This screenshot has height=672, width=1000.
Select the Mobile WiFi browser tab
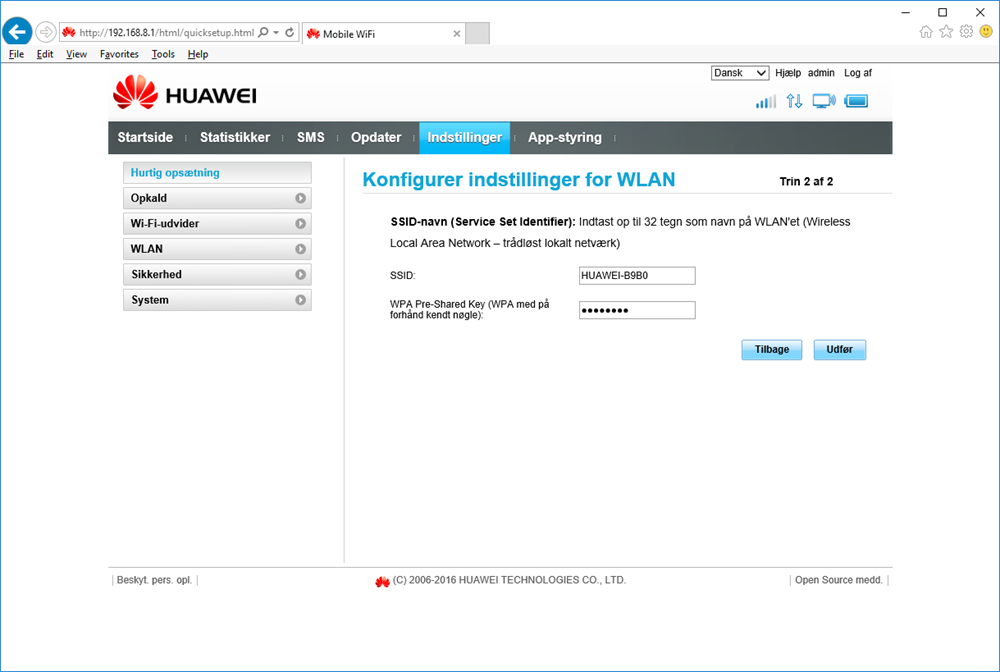383,34
